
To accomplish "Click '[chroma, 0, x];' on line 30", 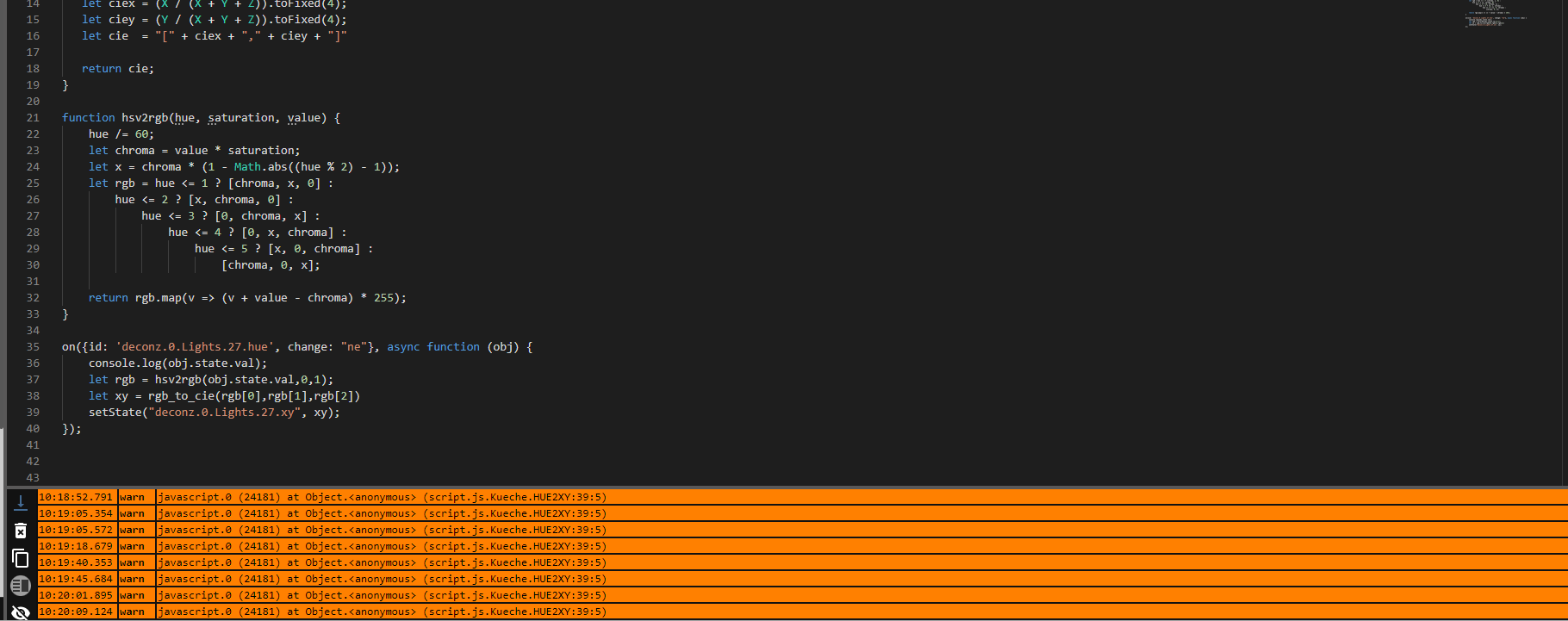I will (271, 265).
